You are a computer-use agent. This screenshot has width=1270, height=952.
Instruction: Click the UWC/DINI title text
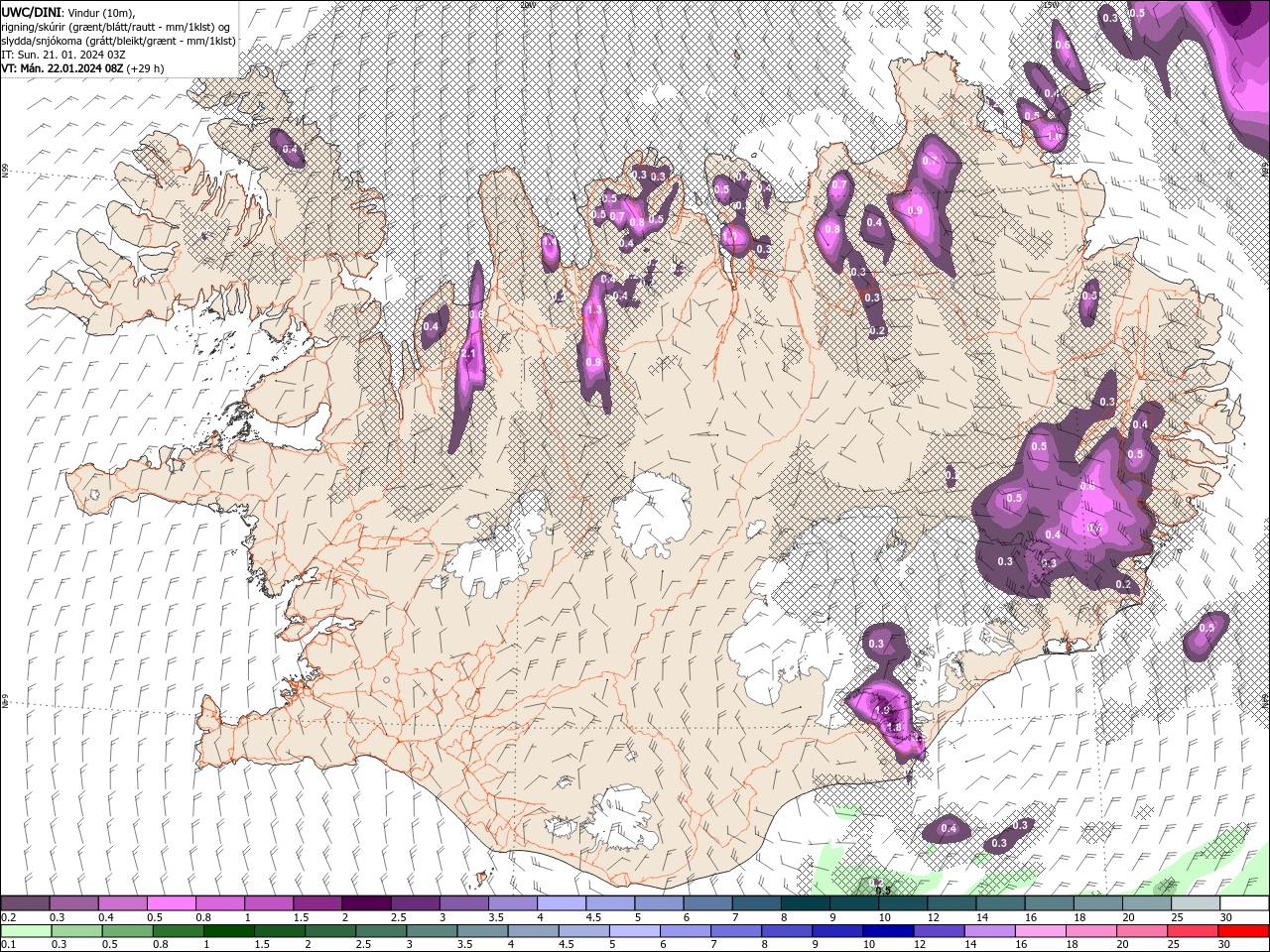pyautogui.click(x=31, y=11)
